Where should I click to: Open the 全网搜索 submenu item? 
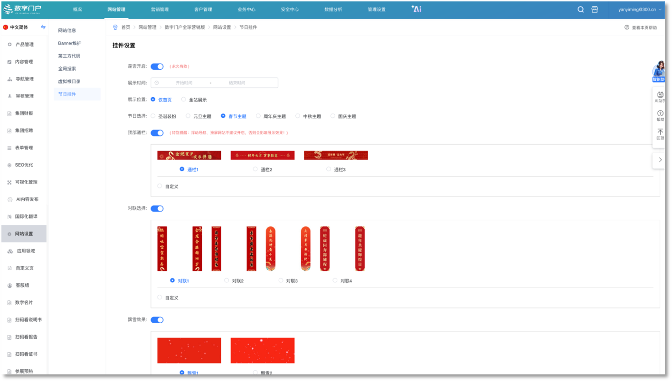(67, 69)
